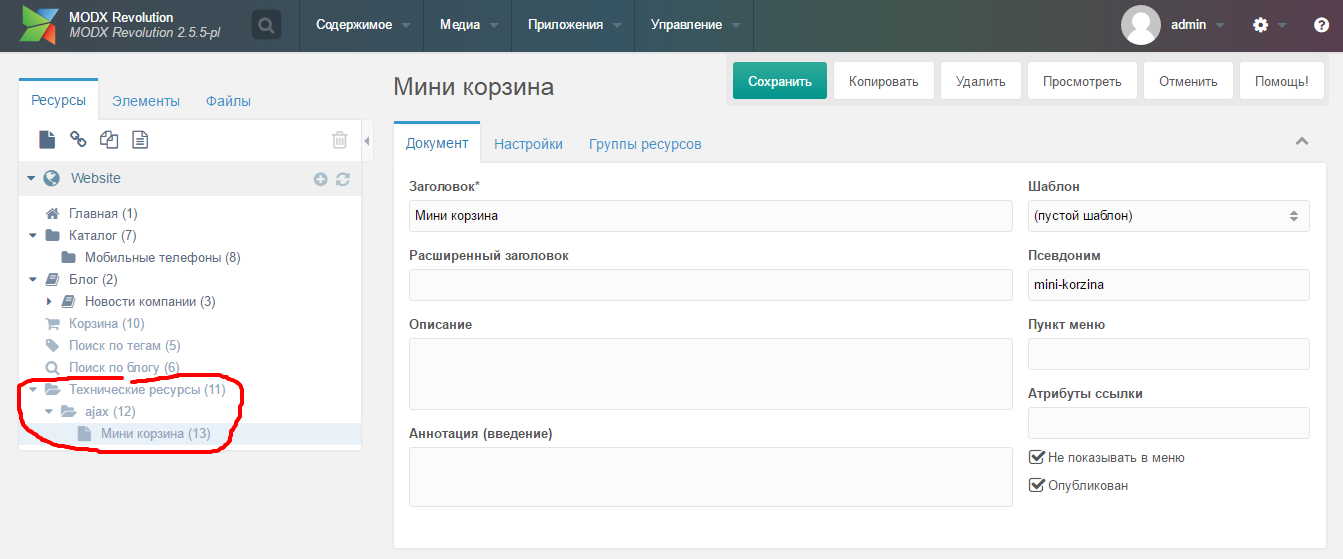
Task: Focus the Пункт меню field
Action: click(x=1168, y=353)
